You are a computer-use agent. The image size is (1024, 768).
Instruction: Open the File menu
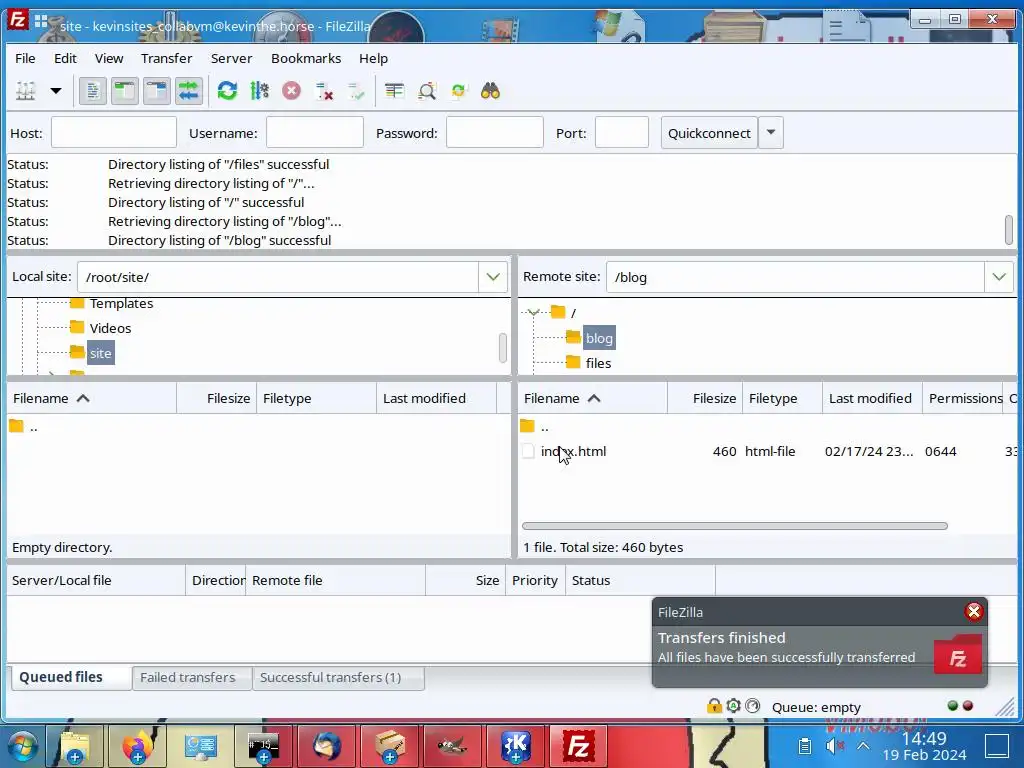tap(25, 58)
